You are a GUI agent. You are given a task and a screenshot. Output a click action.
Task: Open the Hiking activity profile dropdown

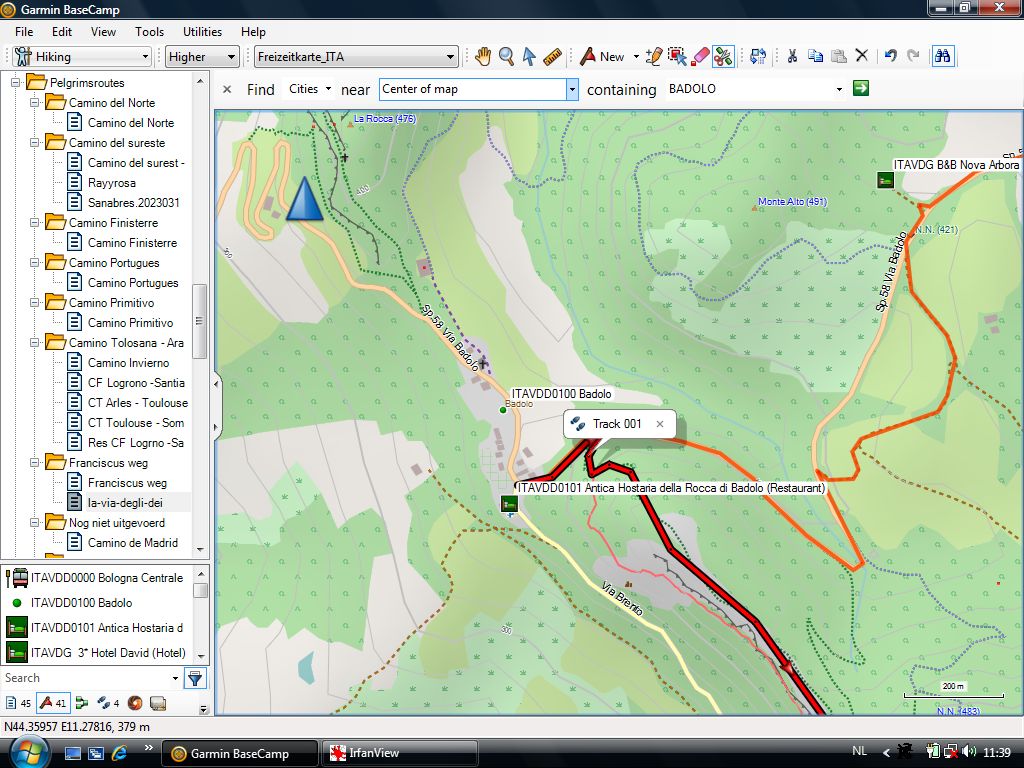coord(82,57)
